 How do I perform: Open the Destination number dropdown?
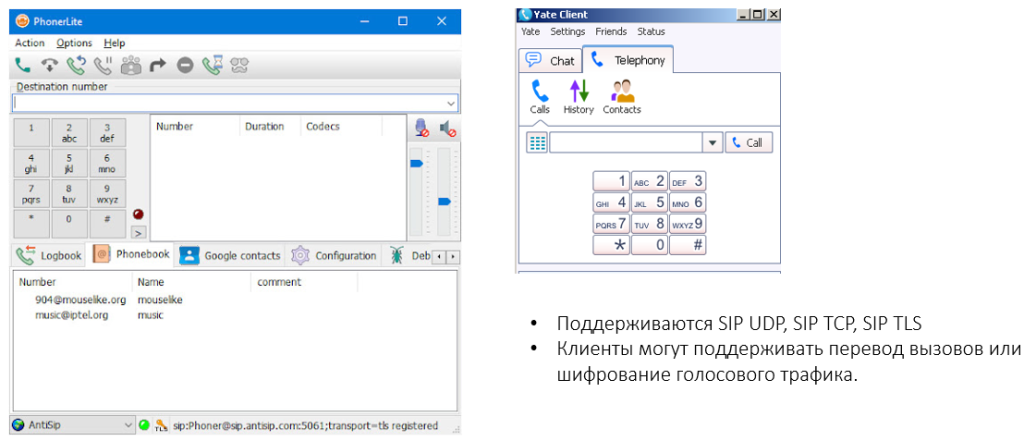click(x=451, y=103)
